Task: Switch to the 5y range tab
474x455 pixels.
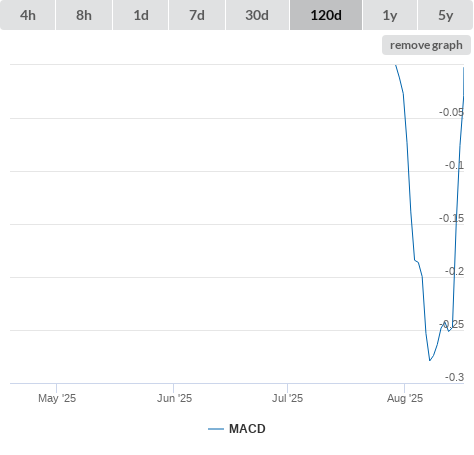Action: point(445,15)
